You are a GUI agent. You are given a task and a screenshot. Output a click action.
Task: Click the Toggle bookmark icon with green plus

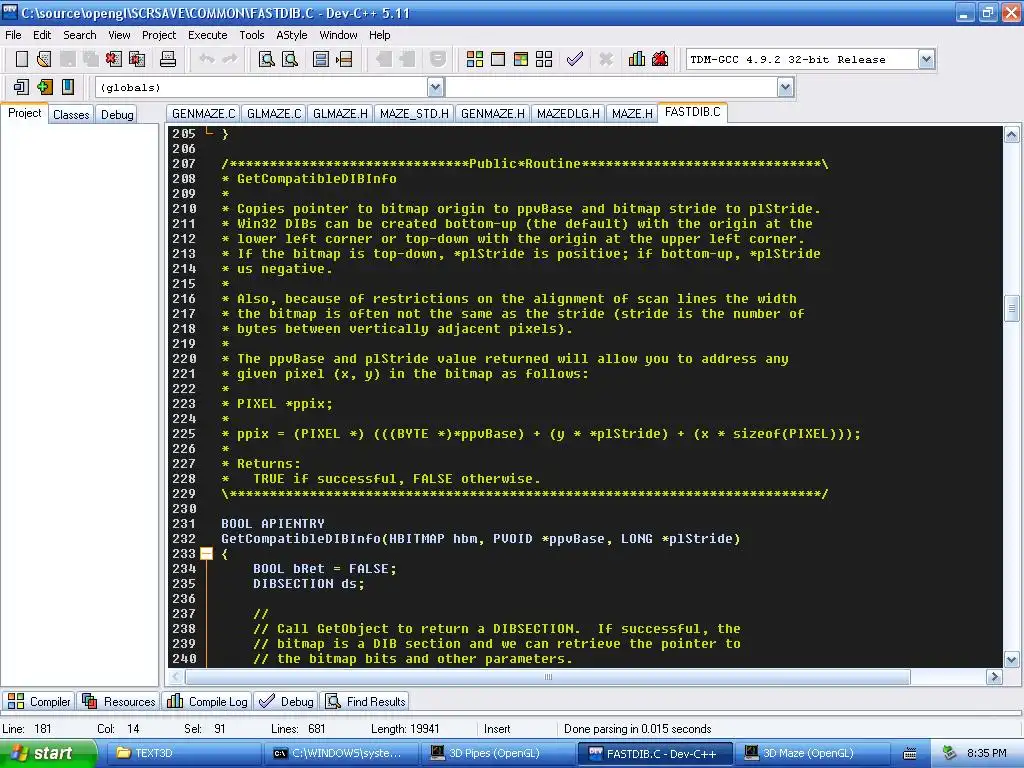pos(44,87)
